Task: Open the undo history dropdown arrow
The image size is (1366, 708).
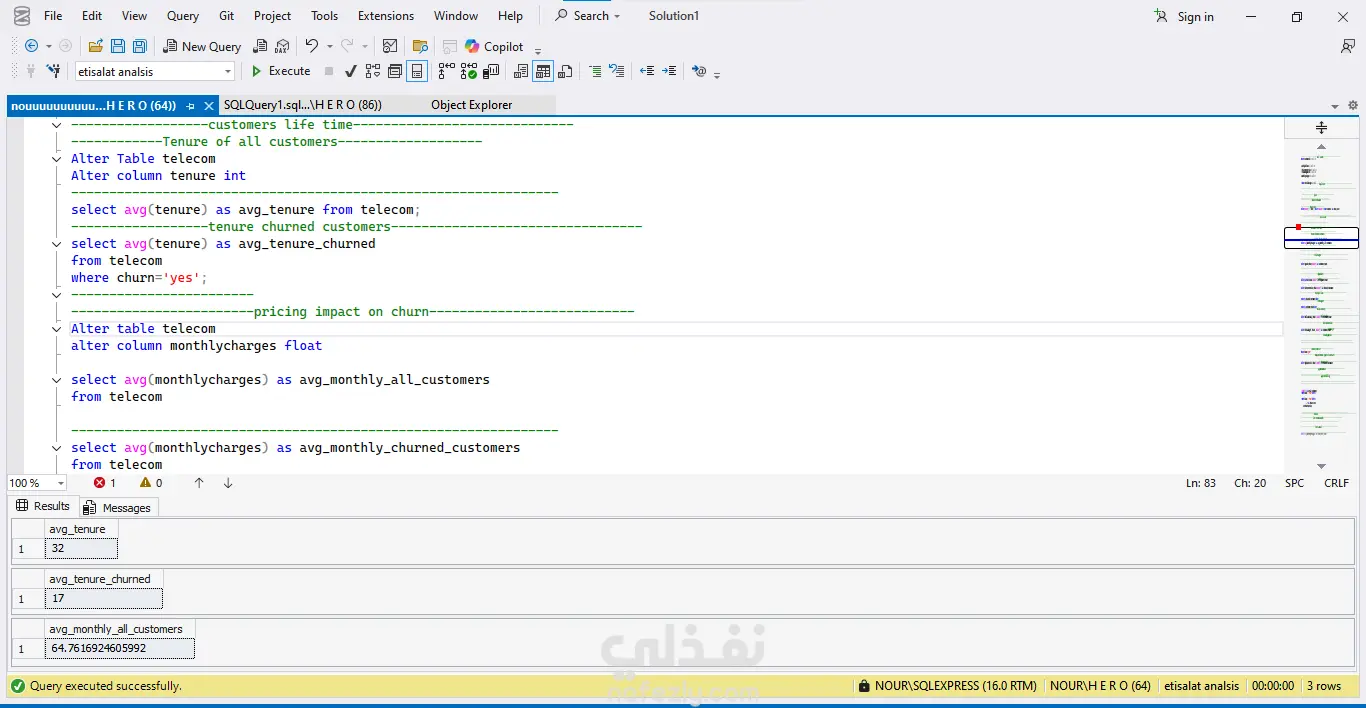Action: pos(329,47)
